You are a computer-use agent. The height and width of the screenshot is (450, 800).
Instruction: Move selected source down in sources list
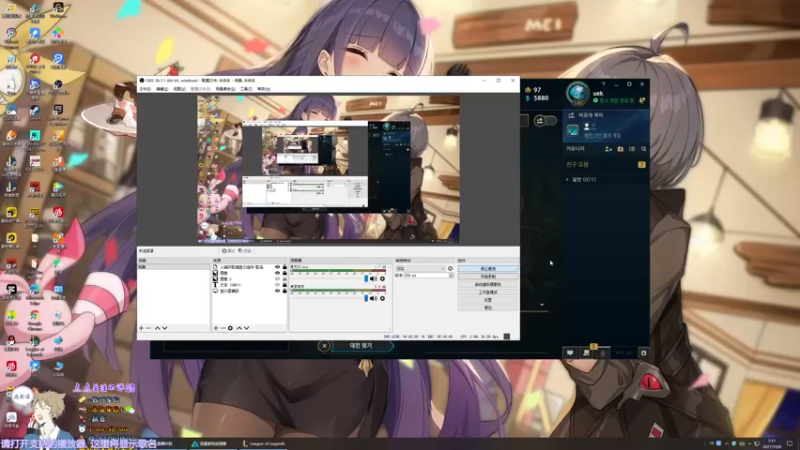point(246,328)
